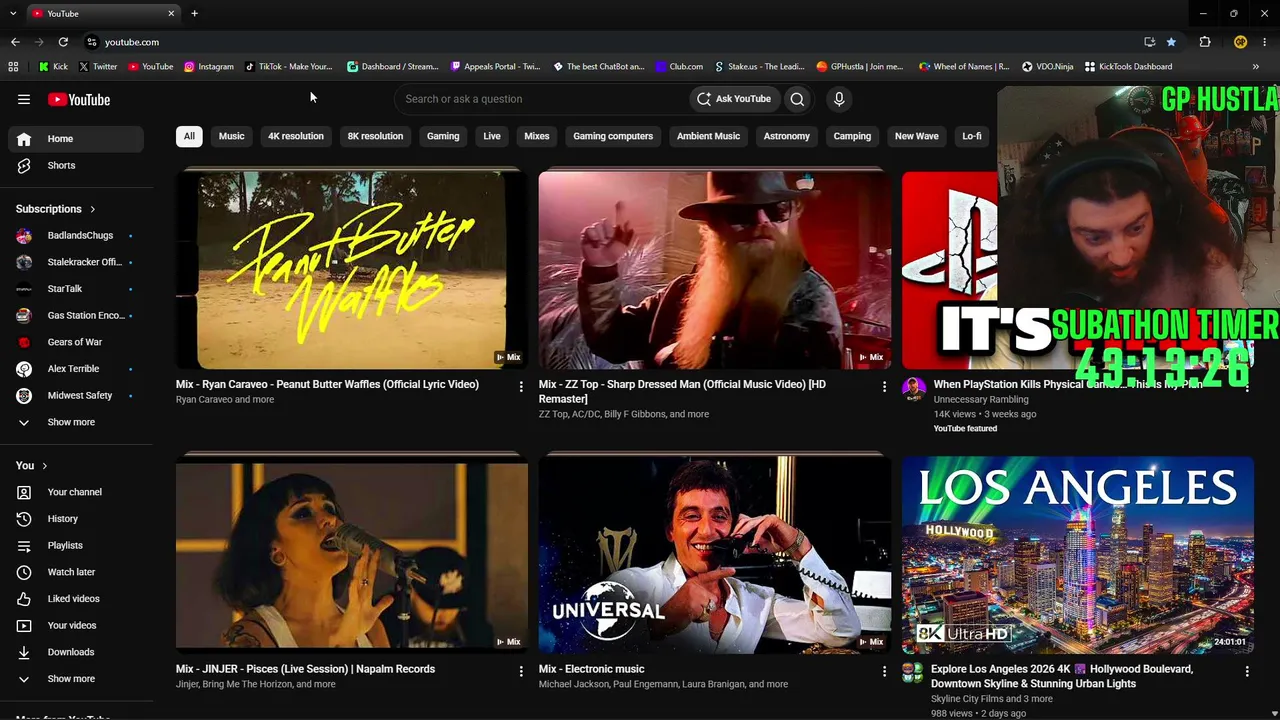Viewport: 1280px width, 720px height.
Task: Reload the page with browser refresh
Action: 63,42
